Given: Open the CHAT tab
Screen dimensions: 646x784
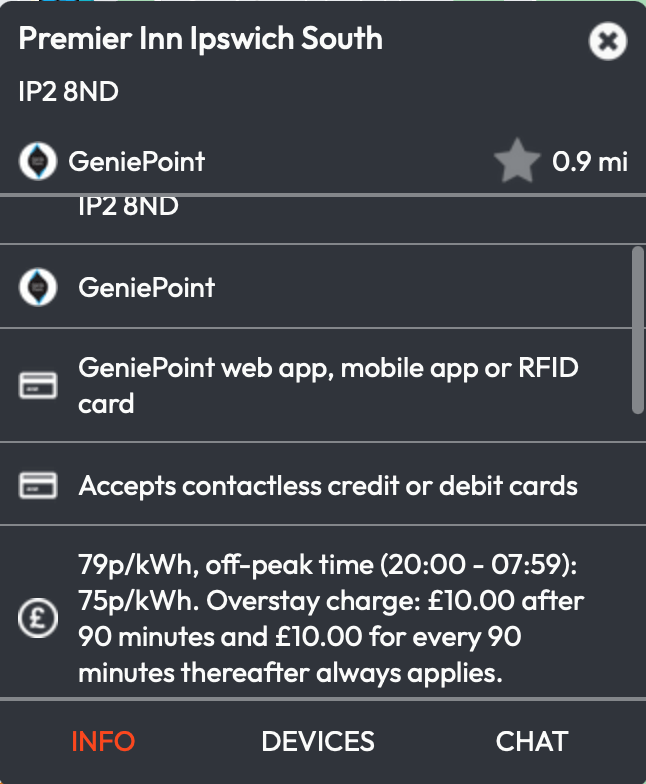Looking at the screenshot, I should coord(532,741).
